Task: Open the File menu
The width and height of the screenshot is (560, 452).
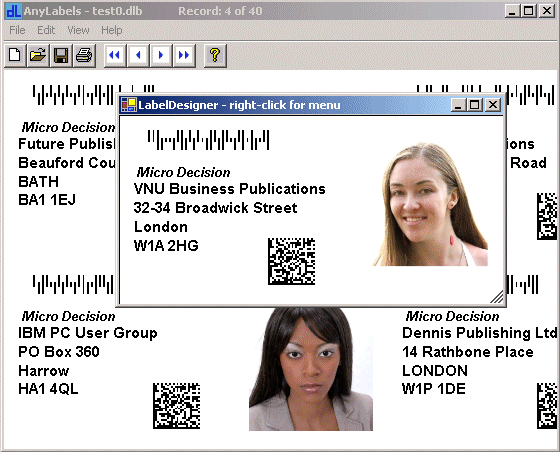Action: click(17, 30)
